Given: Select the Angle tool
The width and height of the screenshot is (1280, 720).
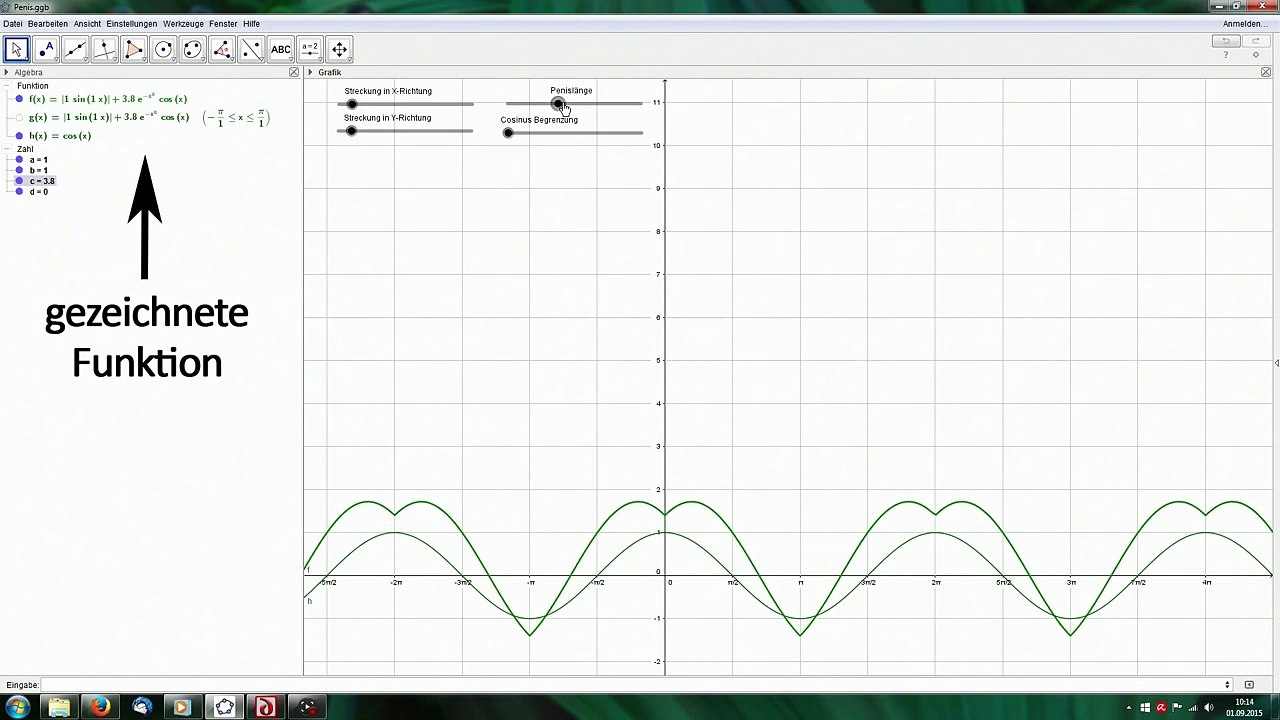Looking at the screenshot, I should [222, 49].
